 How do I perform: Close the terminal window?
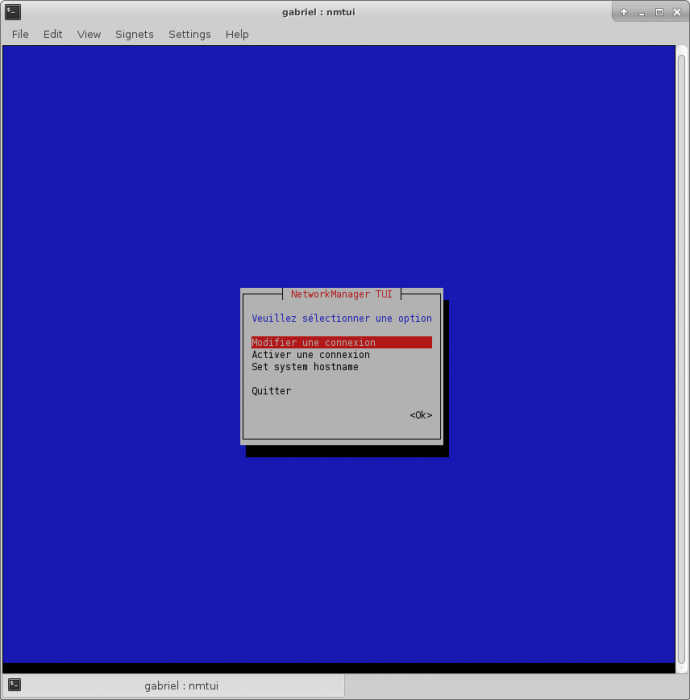click(677, 12)
